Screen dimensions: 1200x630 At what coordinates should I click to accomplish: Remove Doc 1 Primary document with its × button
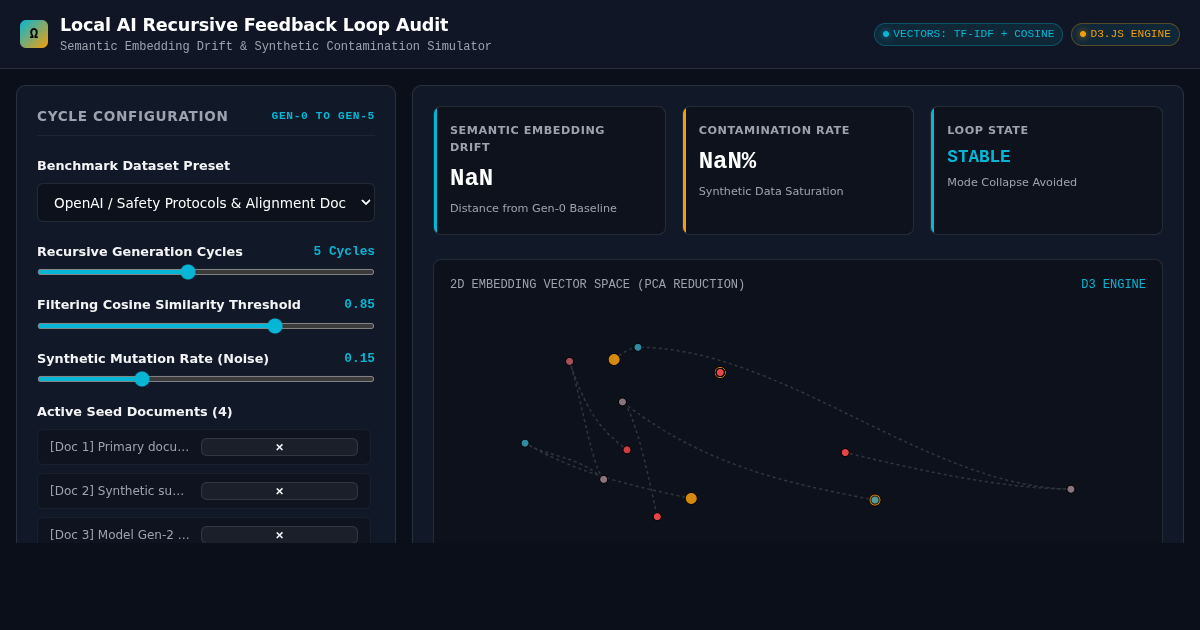279,447
